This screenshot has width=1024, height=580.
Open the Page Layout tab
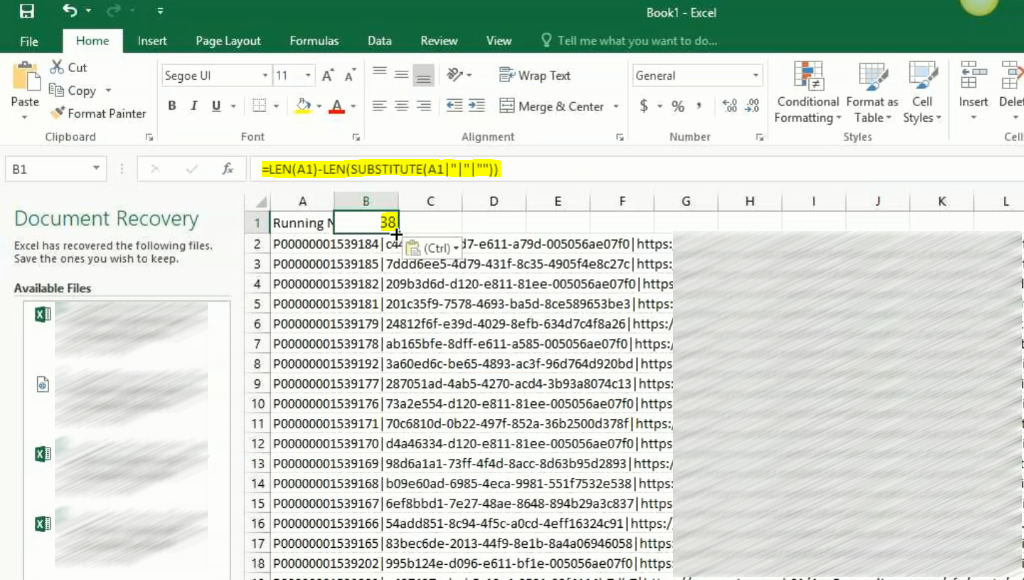coord(228,41)
